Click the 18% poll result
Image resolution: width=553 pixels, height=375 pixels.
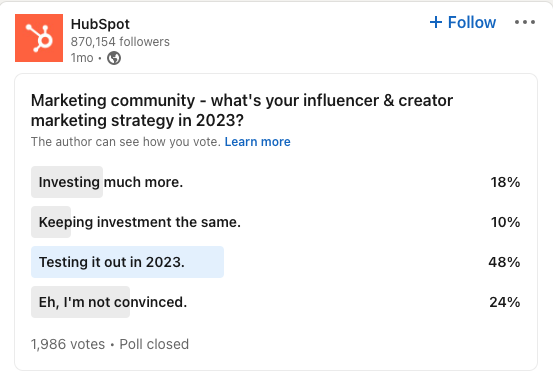coord(505,182)
